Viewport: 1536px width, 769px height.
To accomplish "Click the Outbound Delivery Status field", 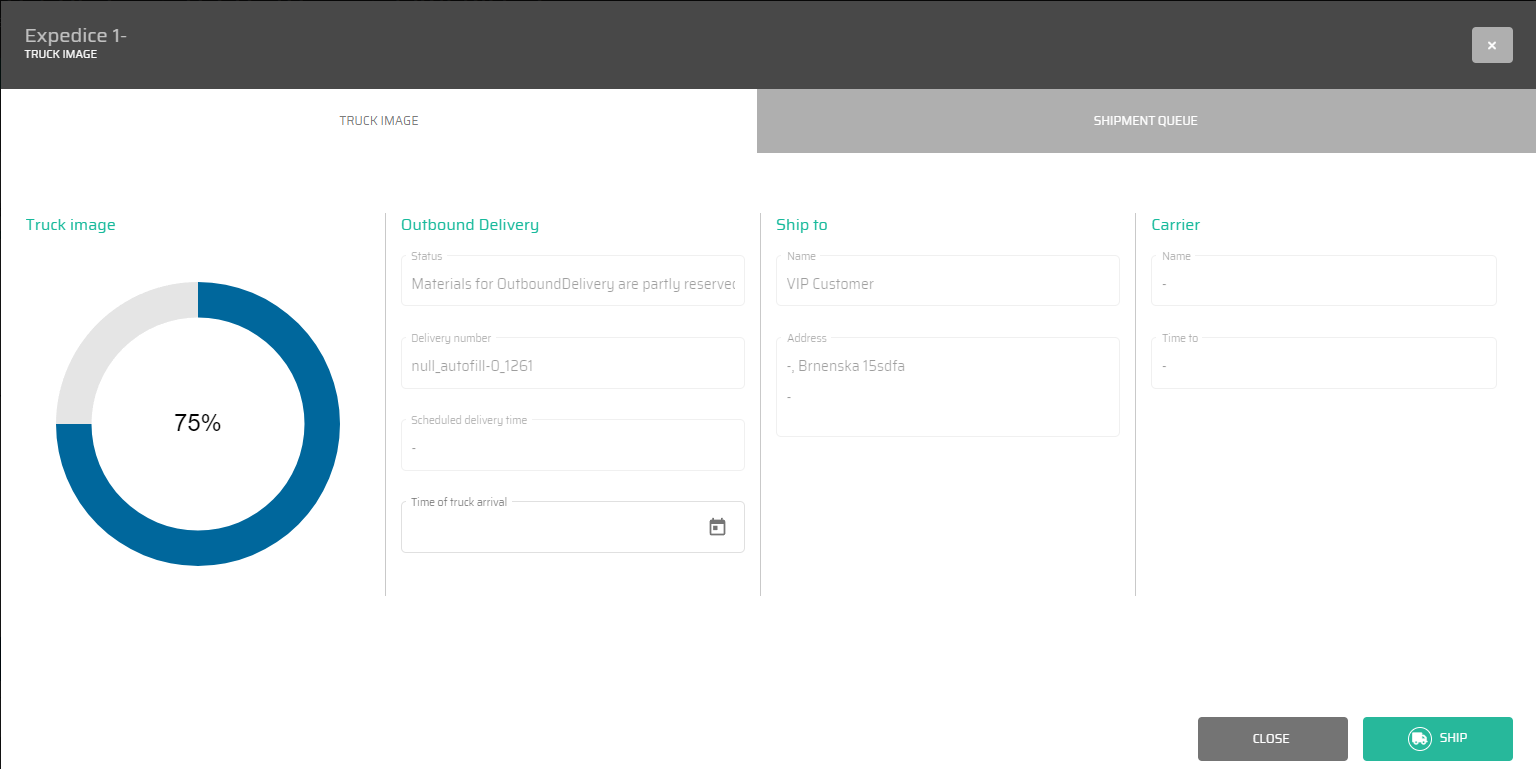I will tap(572, 284).
